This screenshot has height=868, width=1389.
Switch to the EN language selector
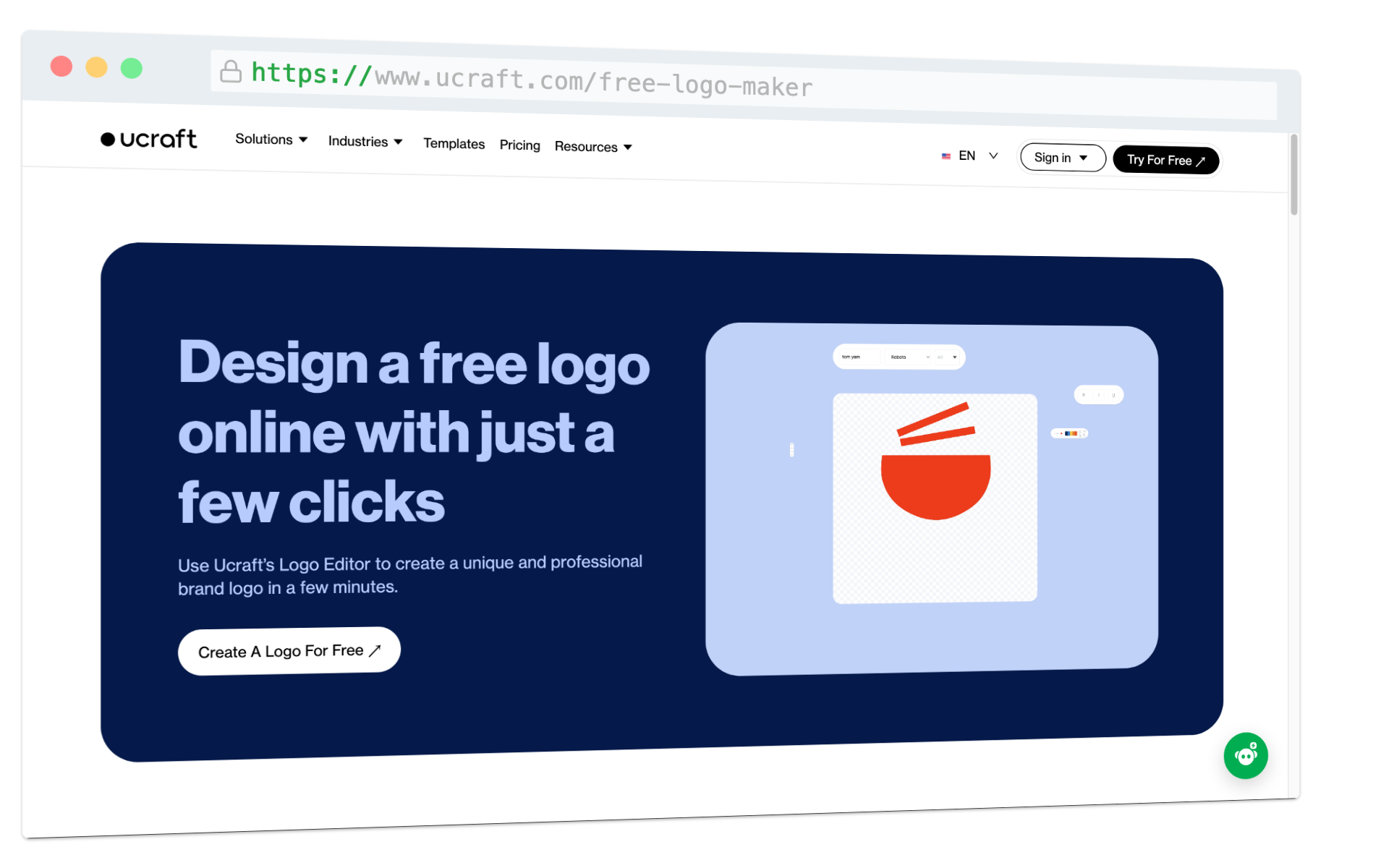pos(969,153)
